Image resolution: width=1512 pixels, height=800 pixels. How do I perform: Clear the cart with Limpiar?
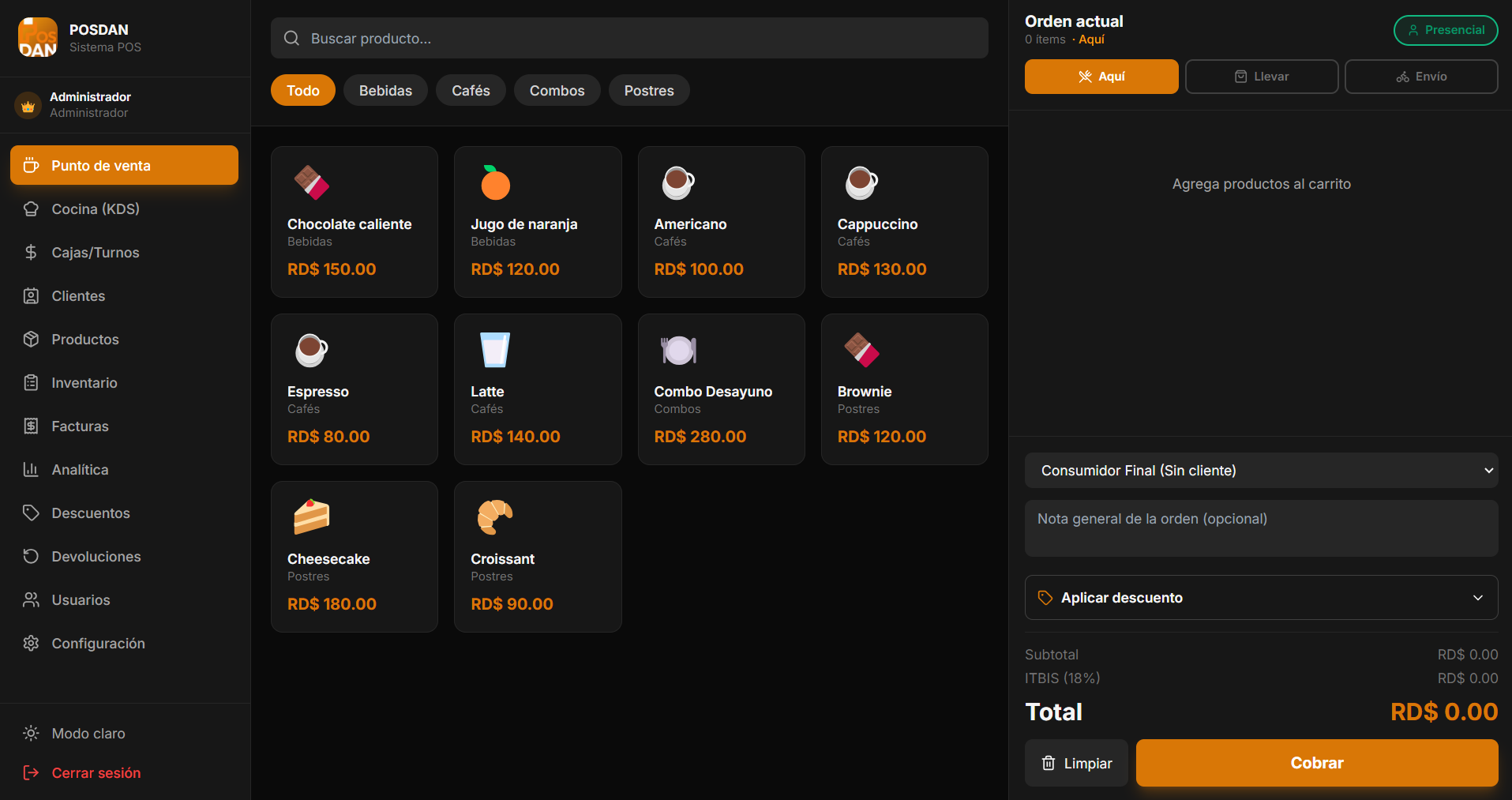point(1076,763)
